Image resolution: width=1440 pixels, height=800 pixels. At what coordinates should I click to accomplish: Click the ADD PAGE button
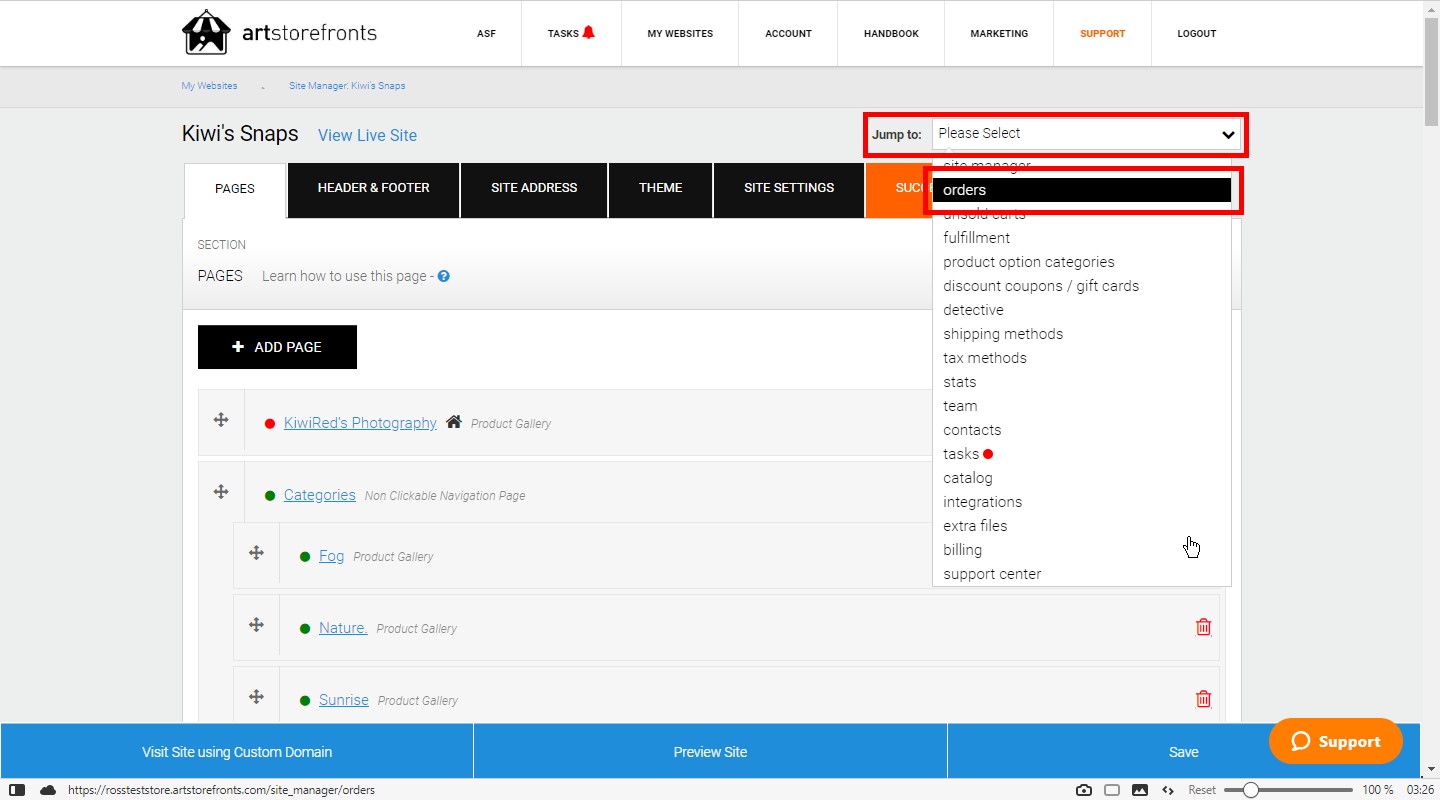[x=277, y=346]
